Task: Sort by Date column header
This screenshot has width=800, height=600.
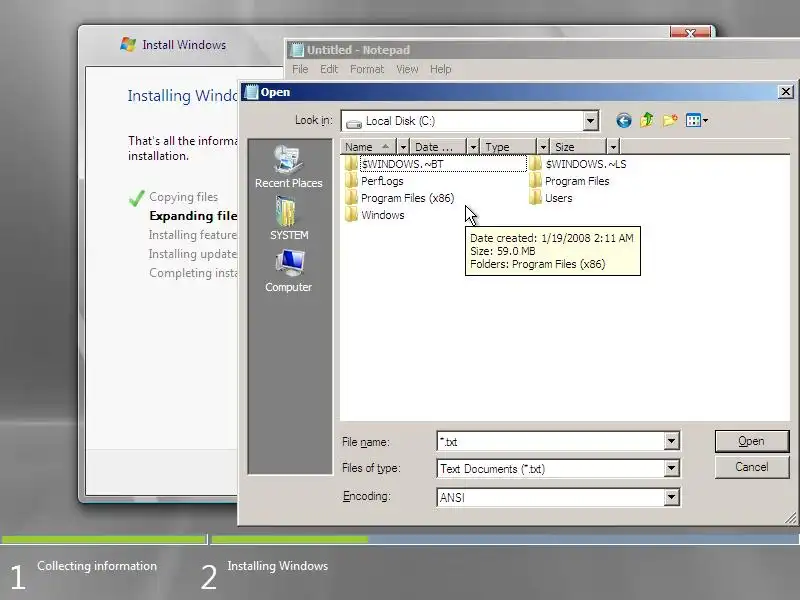Action: pyautogui.click(x=438, y=147)
